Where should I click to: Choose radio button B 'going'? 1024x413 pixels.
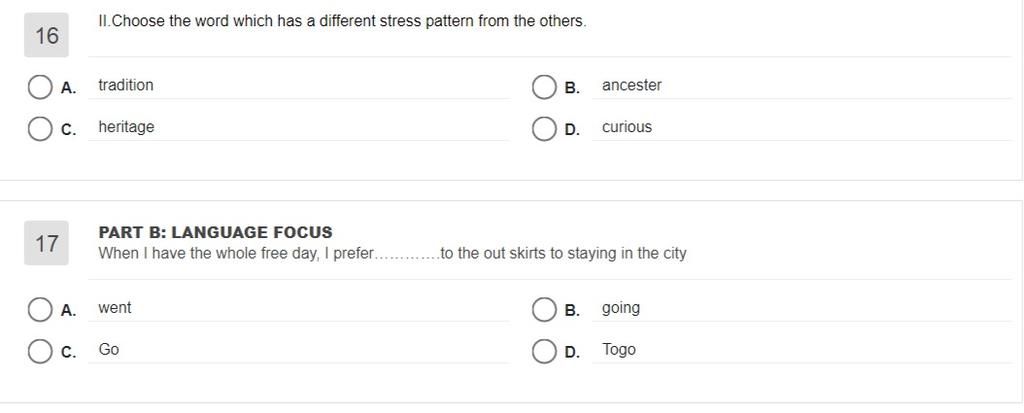tap(544, 310)
